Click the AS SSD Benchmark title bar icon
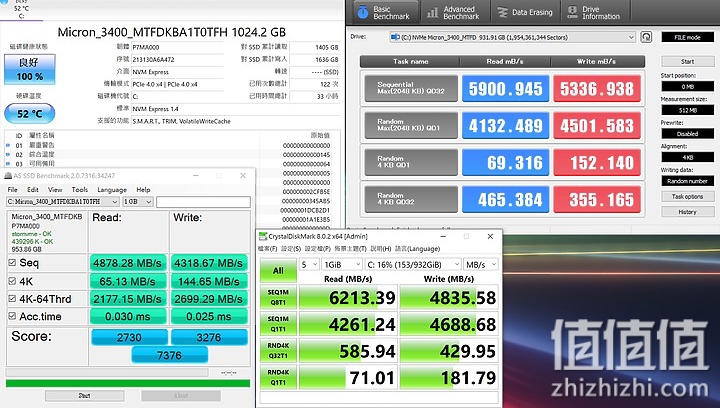Screen dimensions: 720x408 coord(8,175)
